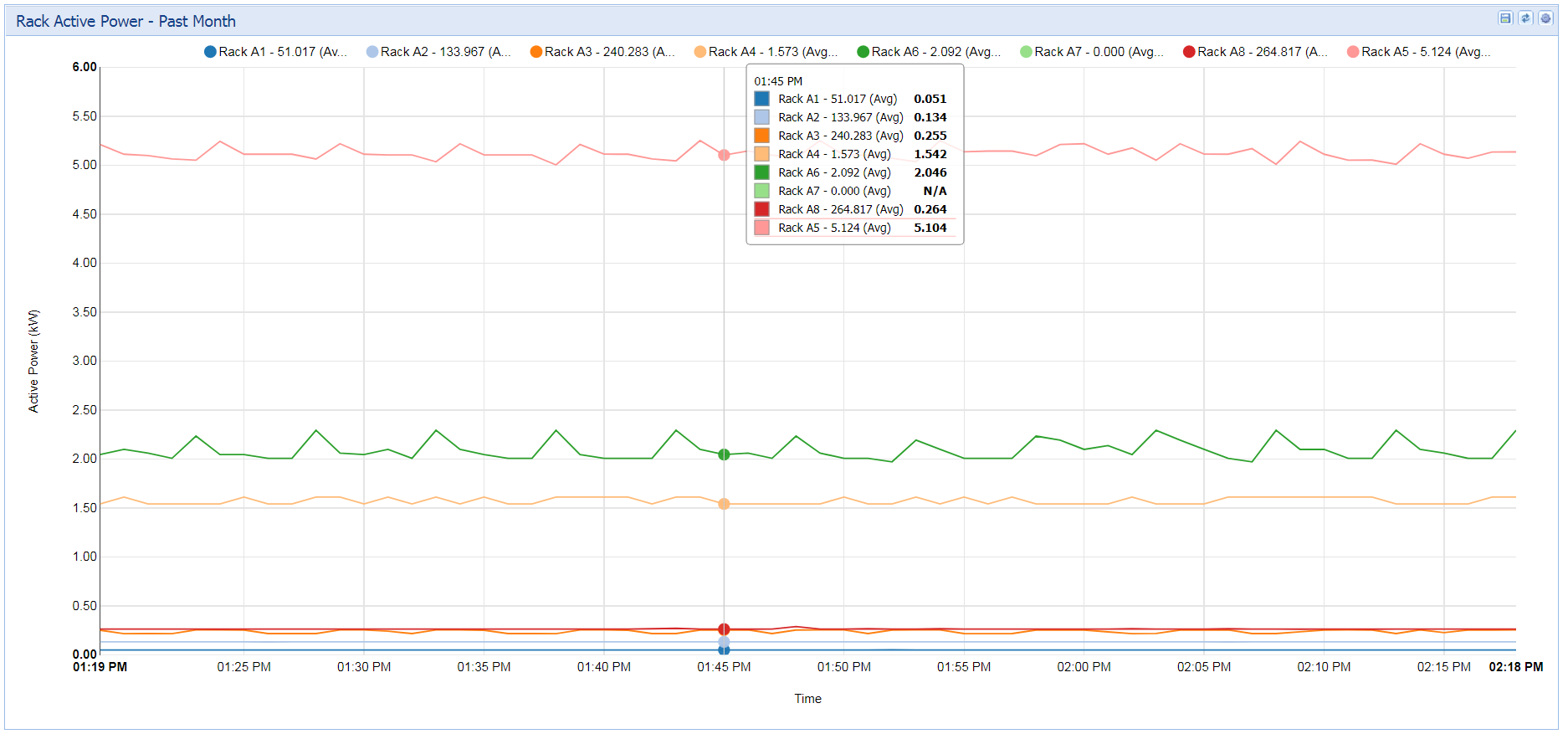1568x734 pixels.
Task: Click the 02:18 PM end time label
Action: coord(1515,667)
